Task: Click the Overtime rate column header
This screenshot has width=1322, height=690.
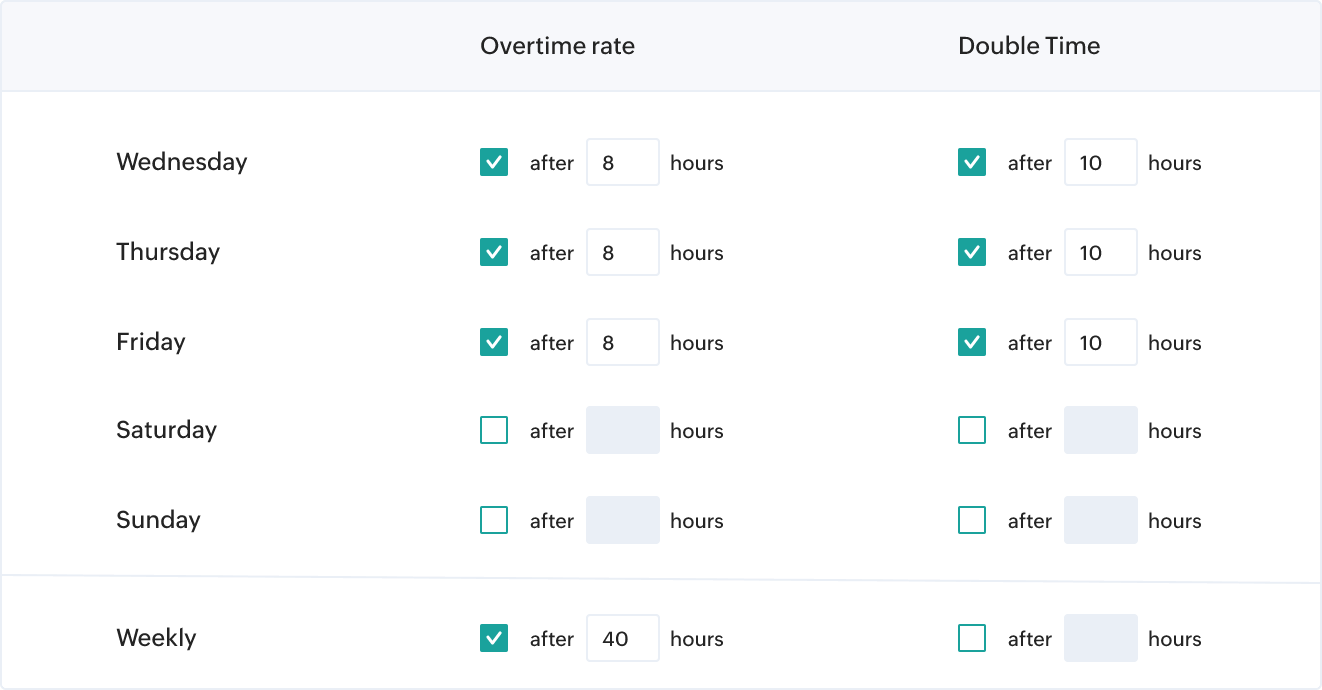Action: (x=557, y=46)
